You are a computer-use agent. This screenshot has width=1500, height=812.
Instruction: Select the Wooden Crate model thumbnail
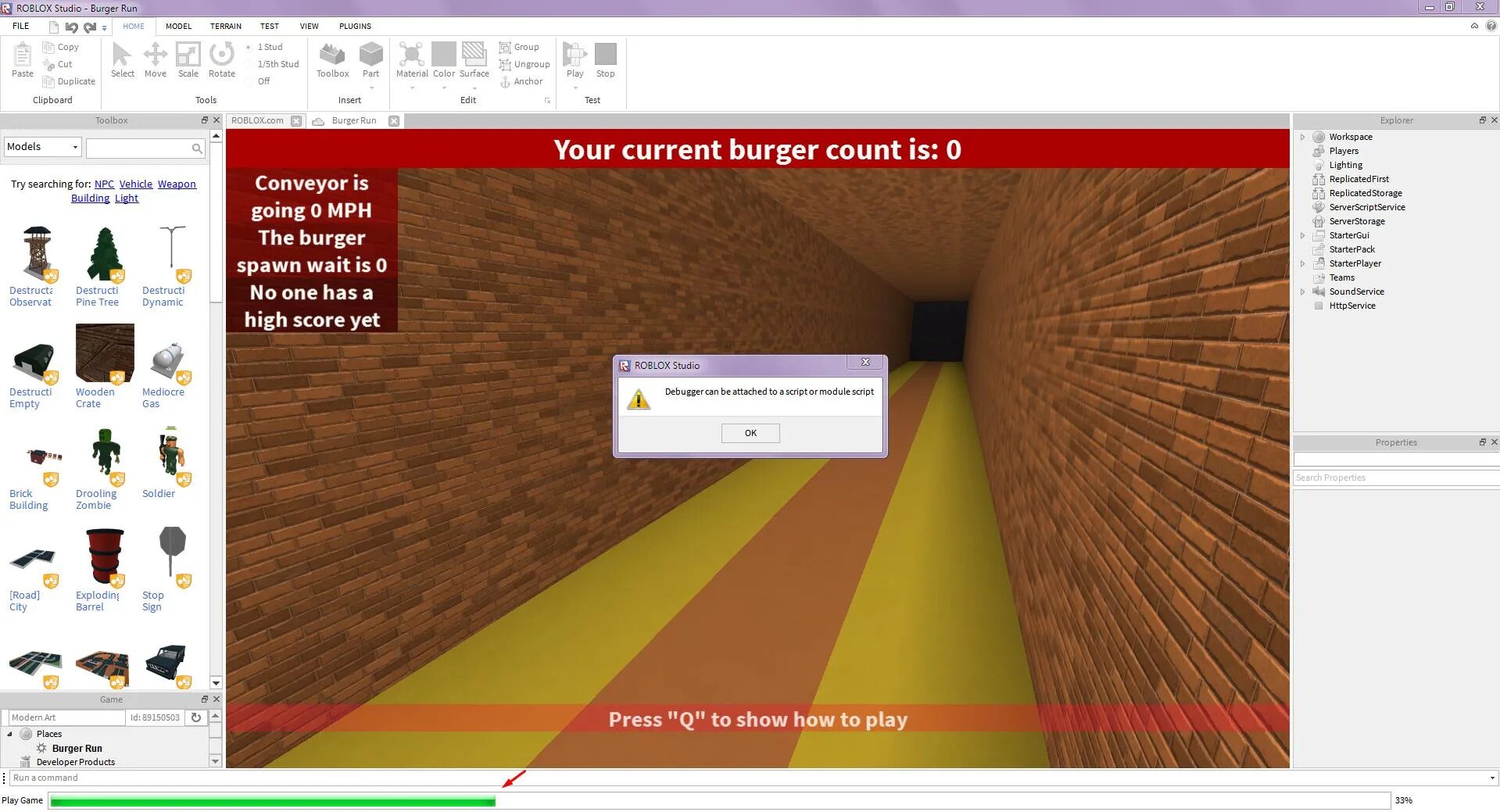105,354
